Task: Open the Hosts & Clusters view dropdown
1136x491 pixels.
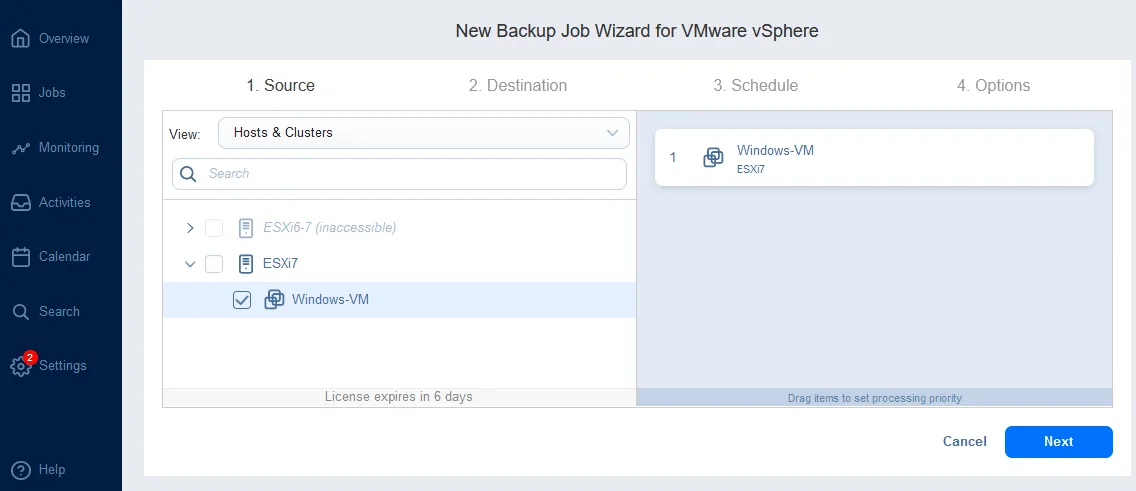Action: click(x=424, y=133)
